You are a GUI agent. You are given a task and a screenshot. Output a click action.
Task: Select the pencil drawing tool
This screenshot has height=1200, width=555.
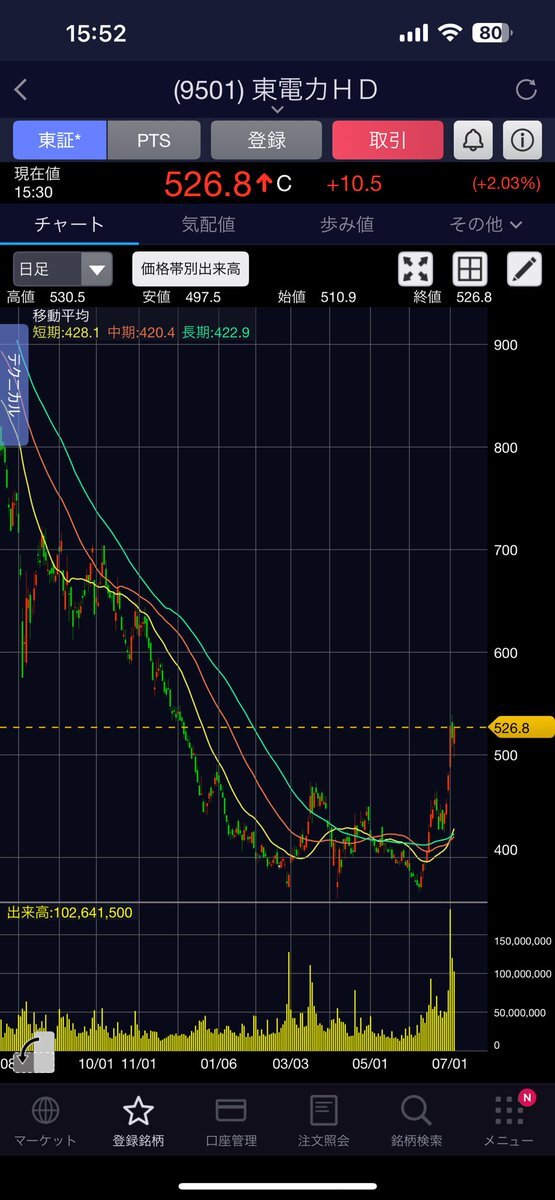tap(523, 269)
